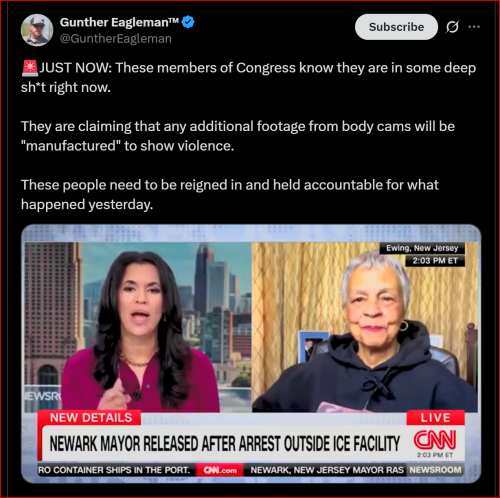Click the Gunther Eagleman display name
This screenshot has height=498, width=500.
[119, 22]
